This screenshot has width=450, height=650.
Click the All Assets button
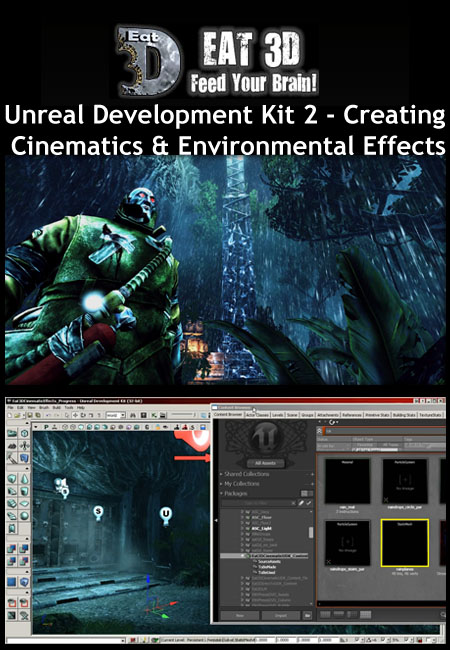click(x=265, y=463)
